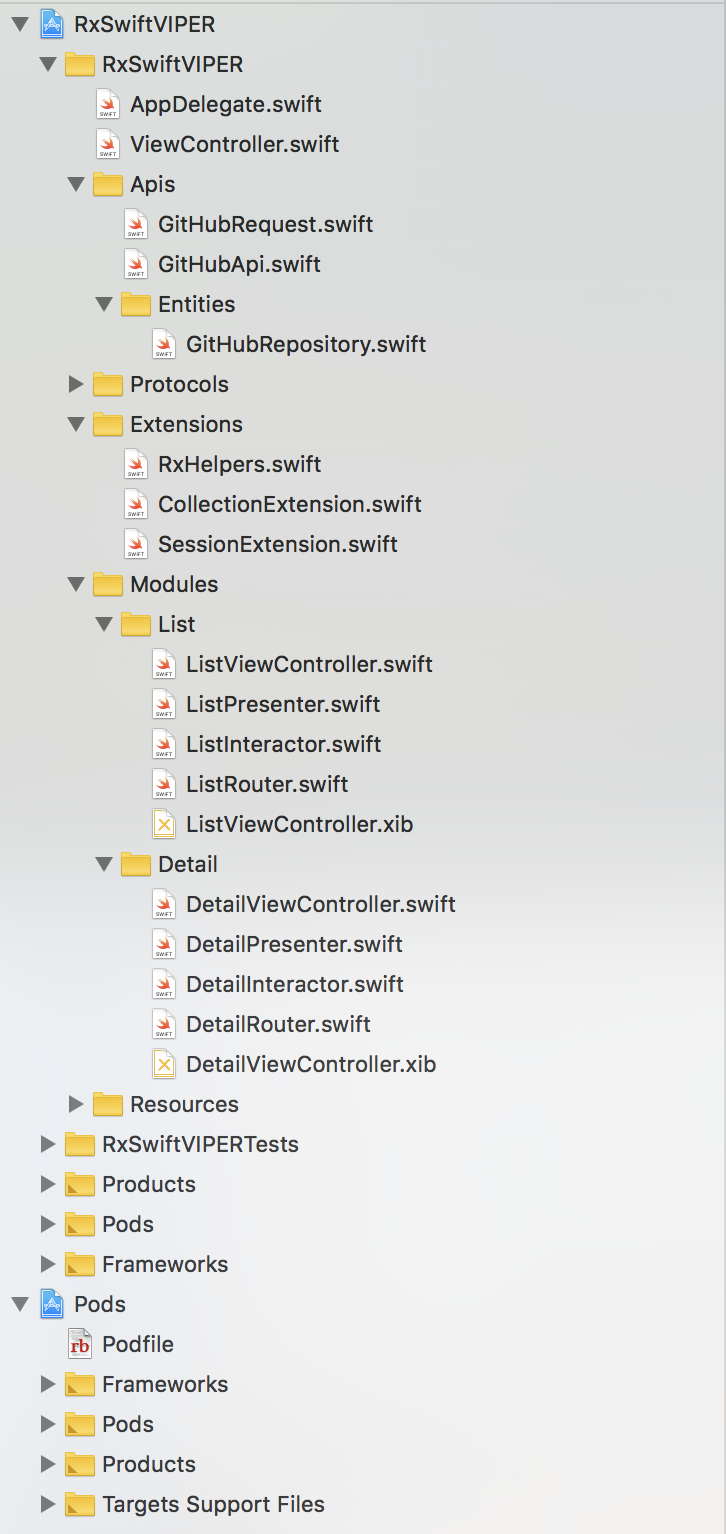The width and height of the screenshot is (726, 1534).
Task: Click the ListPresenter.swift file icon
Action: 164,704
